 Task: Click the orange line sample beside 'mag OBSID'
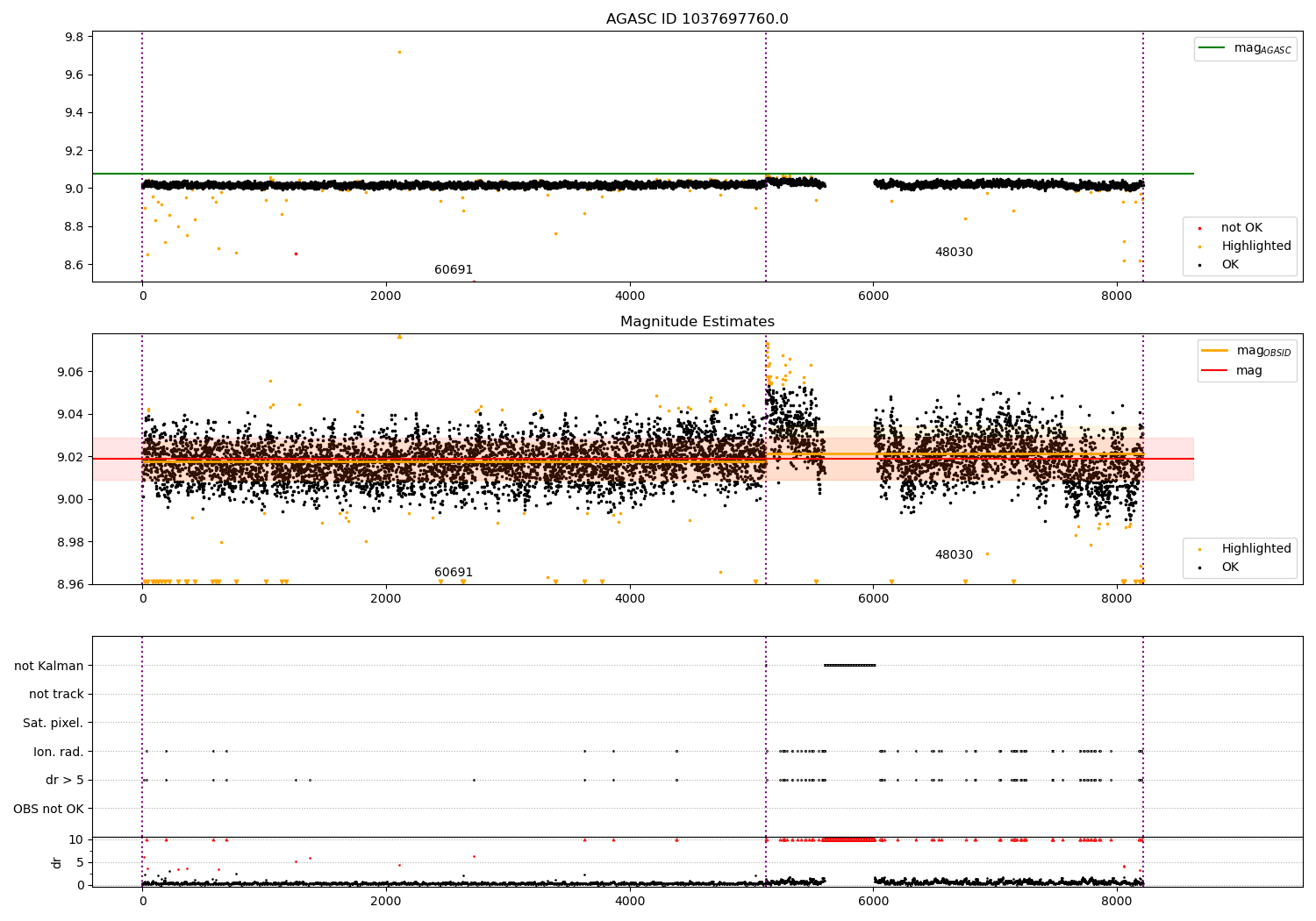pos(1214,350)
